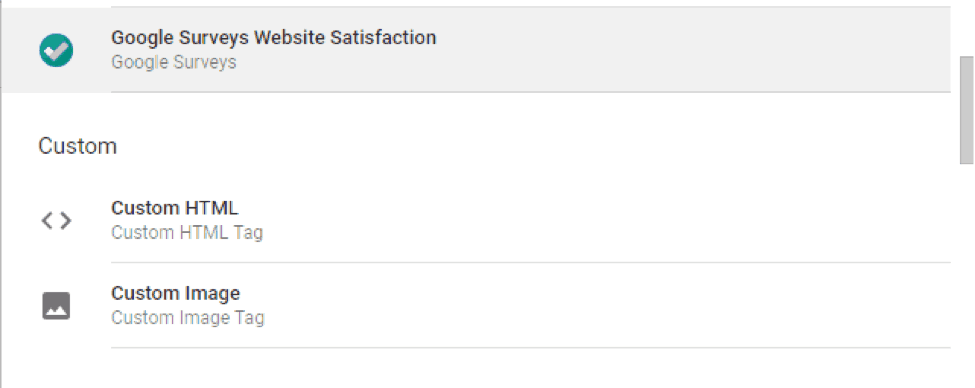
Task: Click the Custom HTML angle brackets icon
Action: (56, 220)
